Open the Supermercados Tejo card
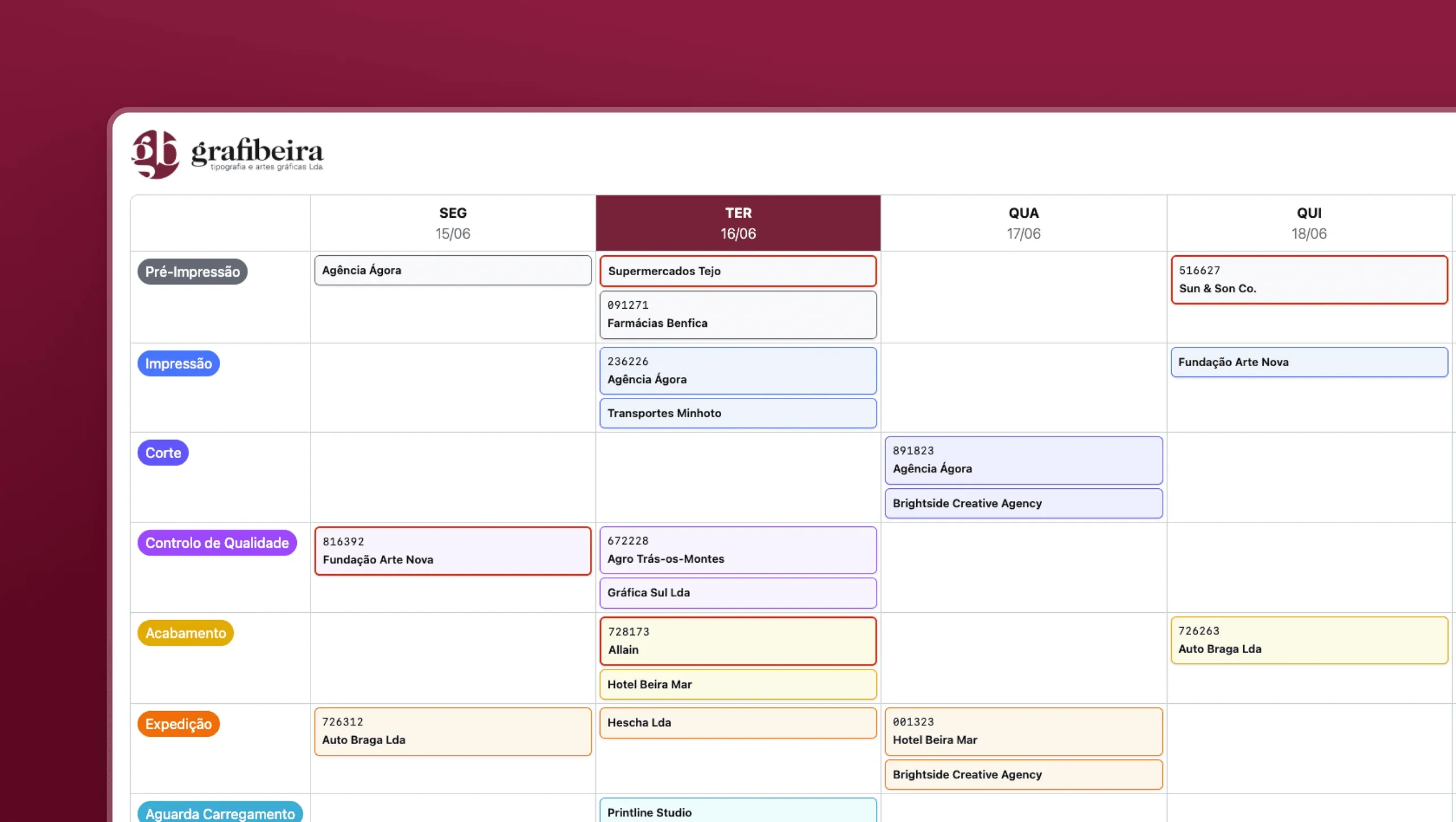Viewport: 1456px width, 822px height. (x=738, y=271)
